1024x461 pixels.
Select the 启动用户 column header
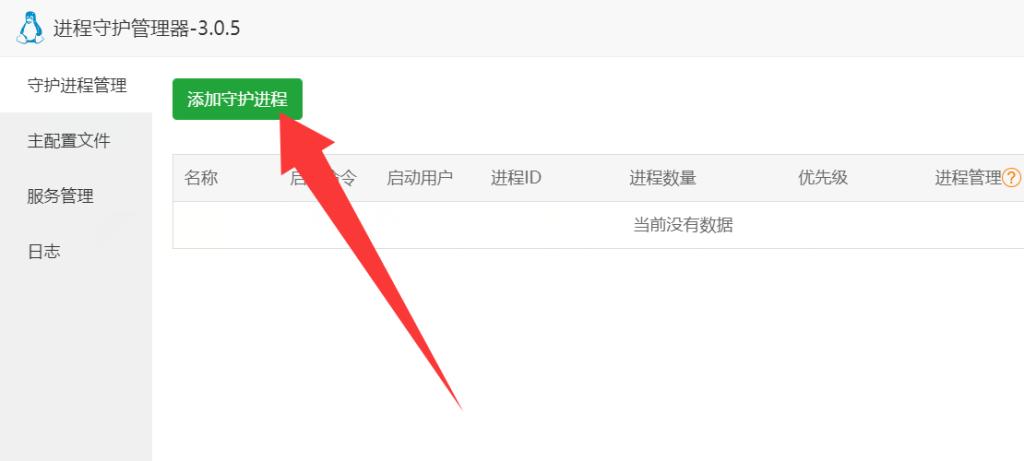coord(420,178)
